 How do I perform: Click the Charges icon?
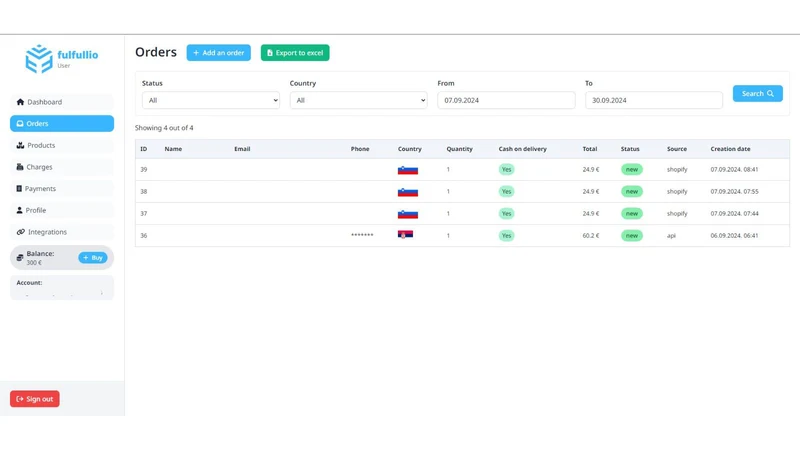pos(20,167)
